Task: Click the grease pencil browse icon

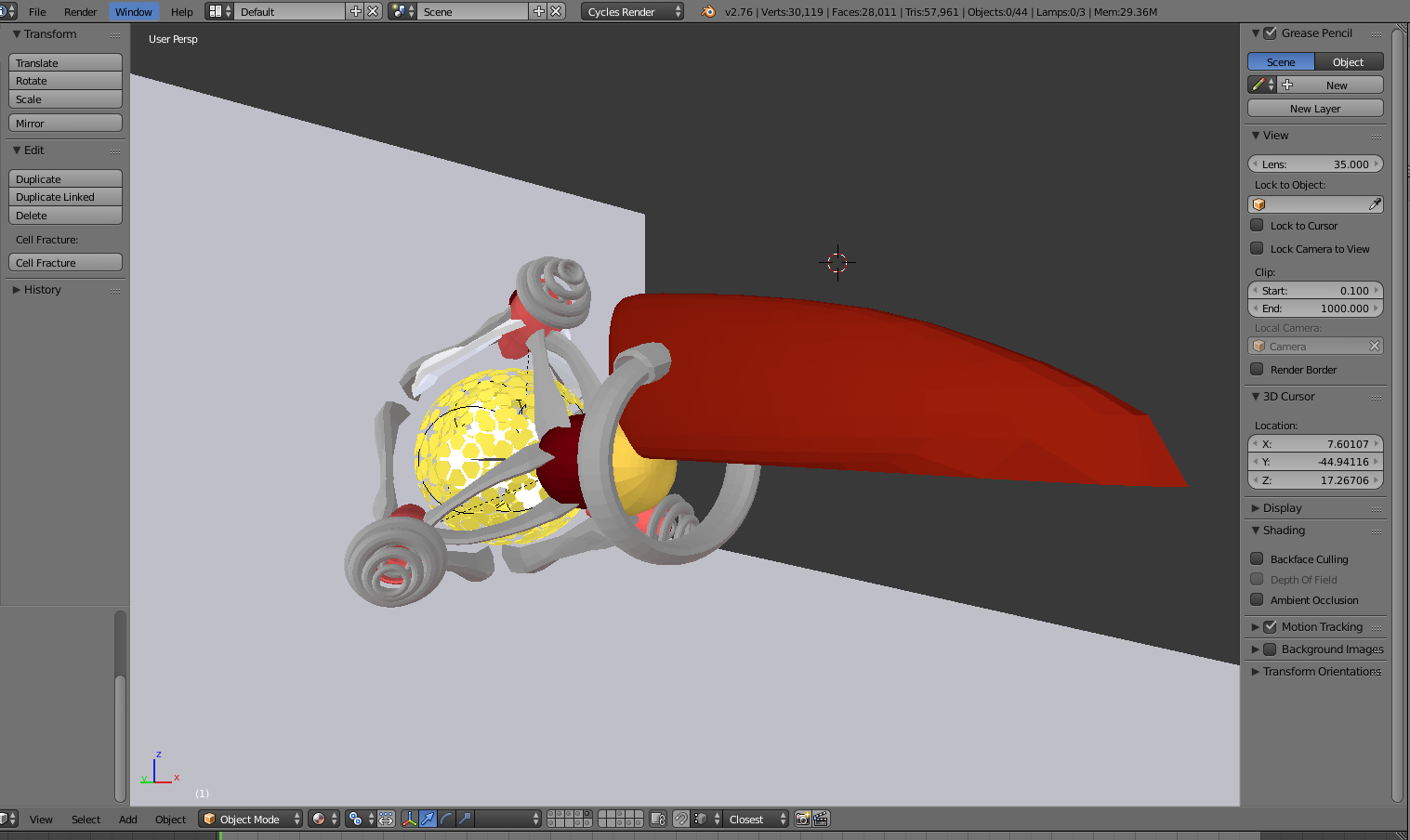Action: (x=1262, y=85)
